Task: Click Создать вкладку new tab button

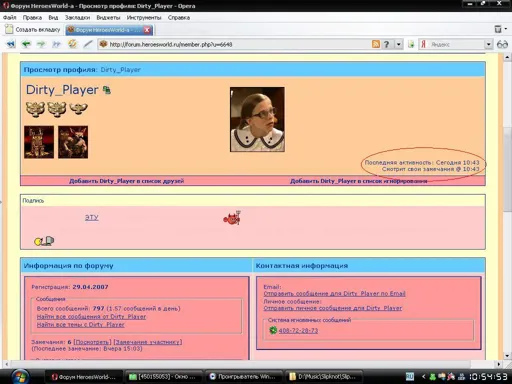Action: (x=33, y=30)
